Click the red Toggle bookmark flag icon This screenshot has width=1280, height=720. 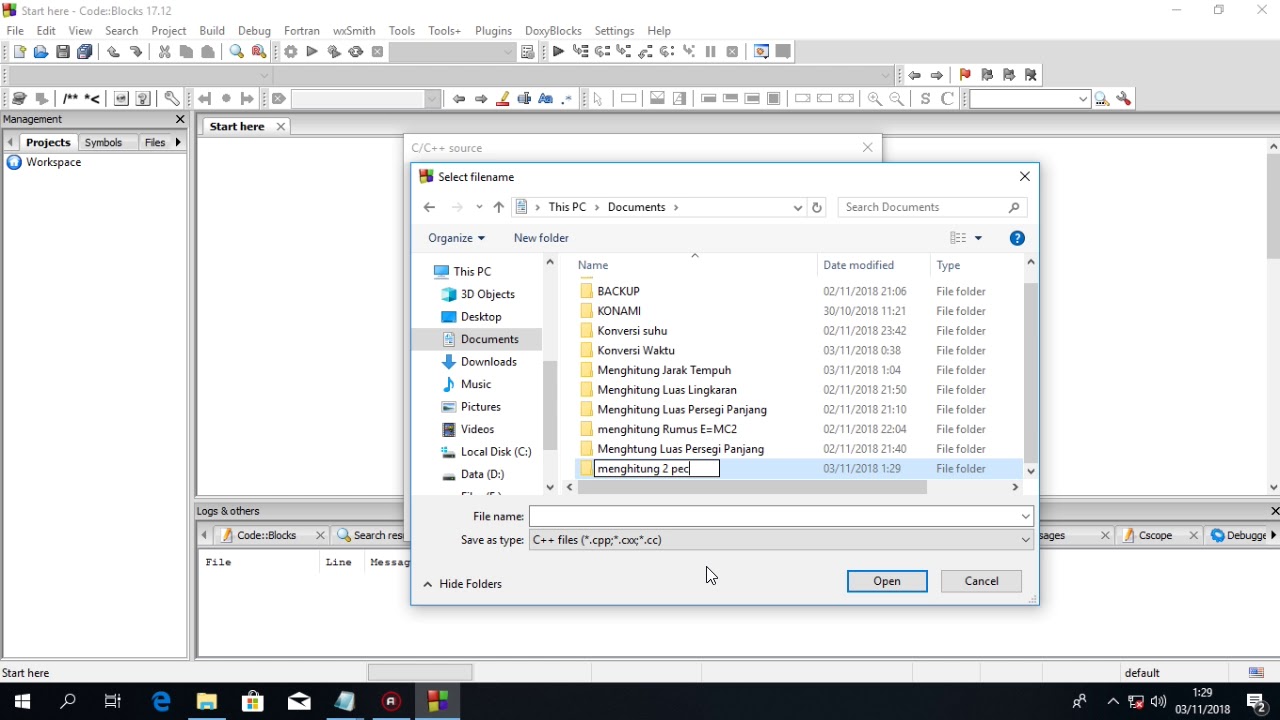click(x=964, y=75)
